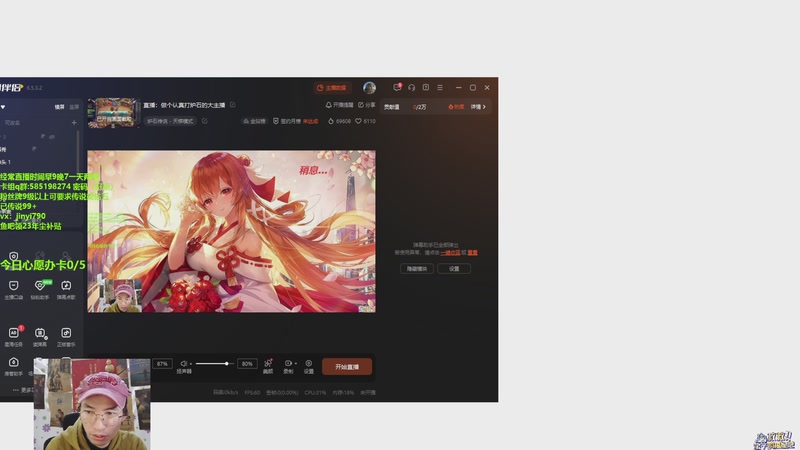Click the CPU:31% status bar entry
Image resolution: width=800 pixels, height=450 pixels.
(x=315, y=392)
